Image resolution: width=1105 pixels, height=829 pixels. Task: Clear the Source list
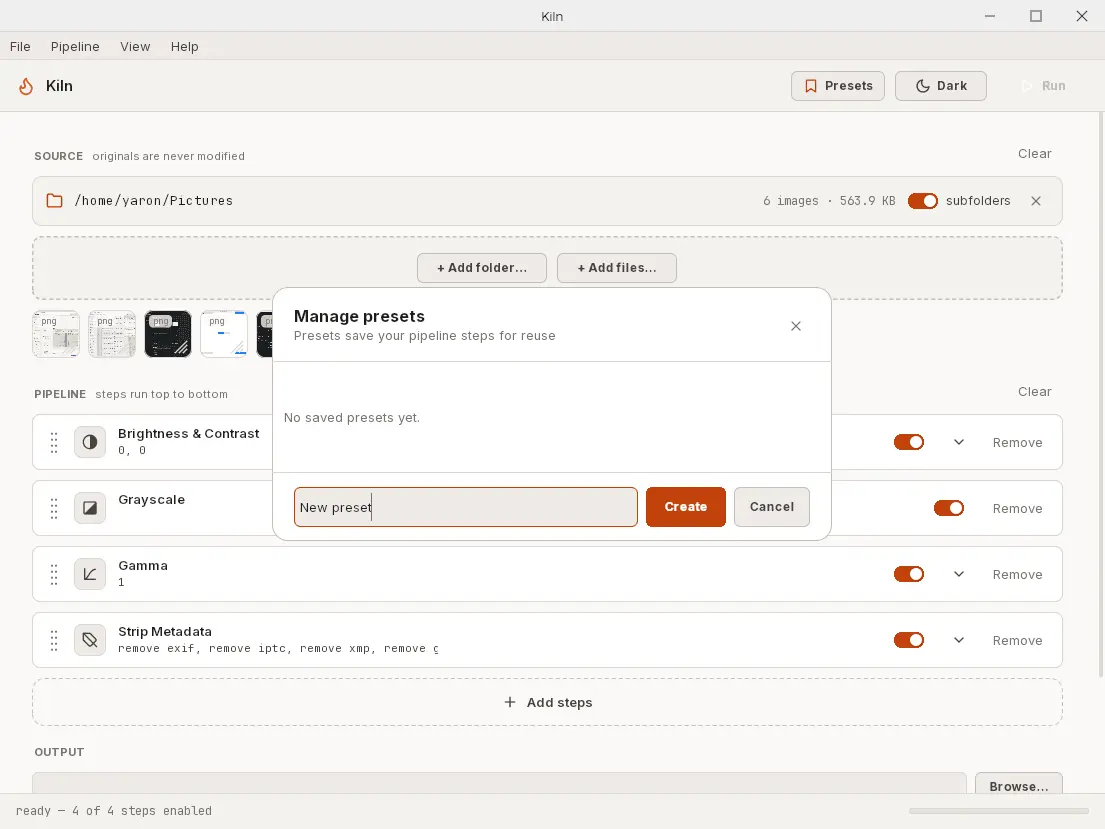(x=1035, y=154)
